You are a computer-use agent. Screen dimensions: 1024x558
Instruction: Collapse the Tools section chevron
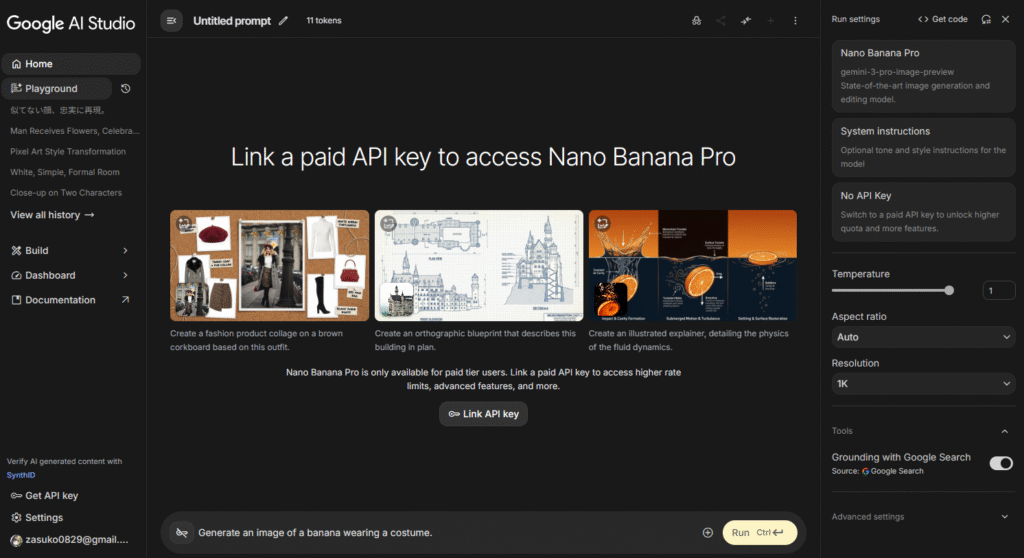[x=1005, y=431]
